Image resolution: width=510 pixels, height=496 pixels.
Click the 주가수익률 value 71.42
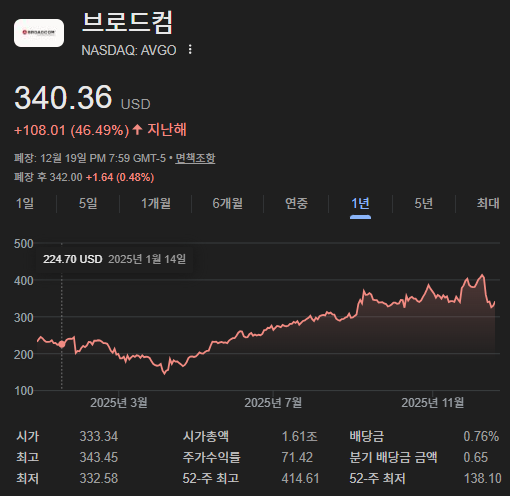click(297, 457)
